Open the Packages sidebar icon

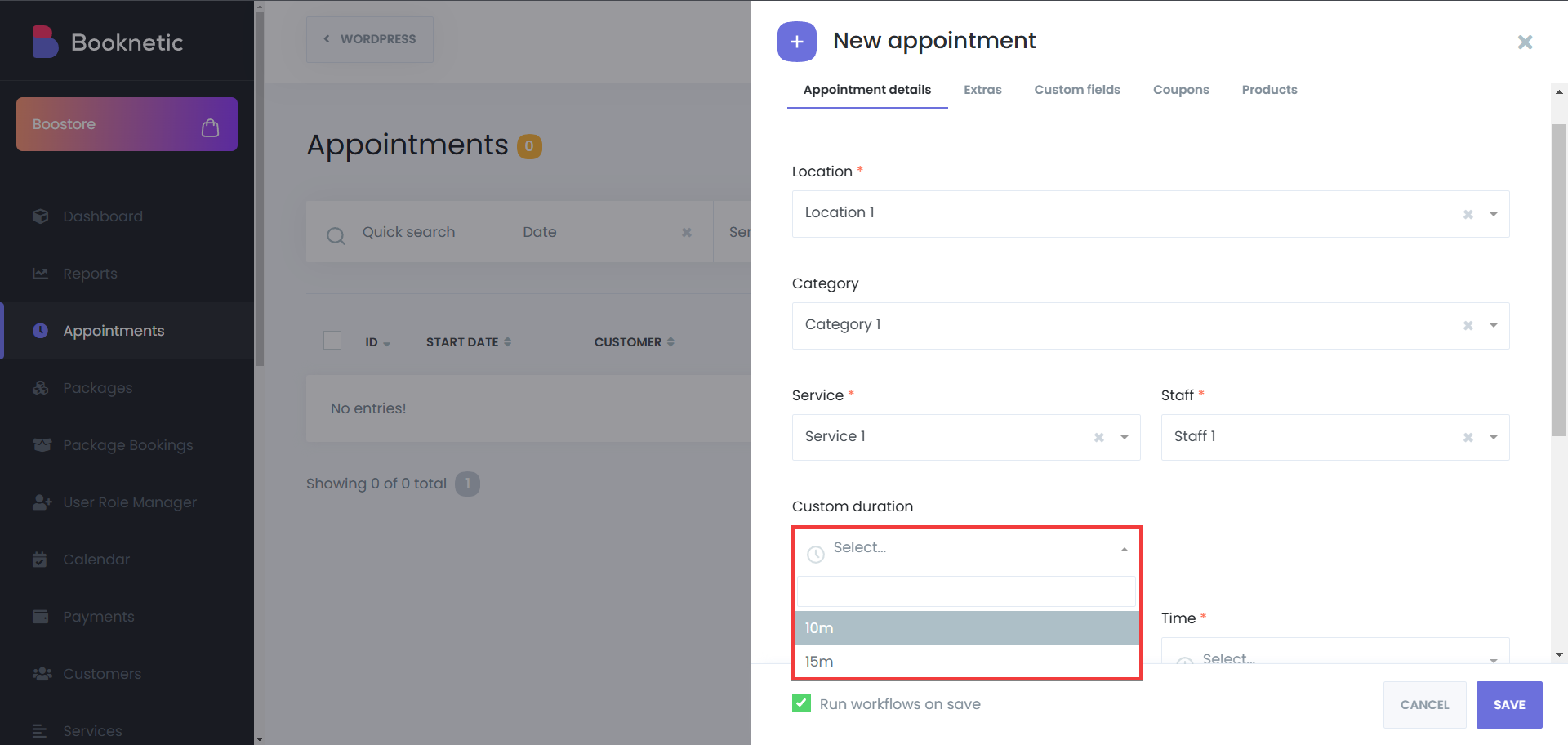pyautogui.click(x=41, y=388)
